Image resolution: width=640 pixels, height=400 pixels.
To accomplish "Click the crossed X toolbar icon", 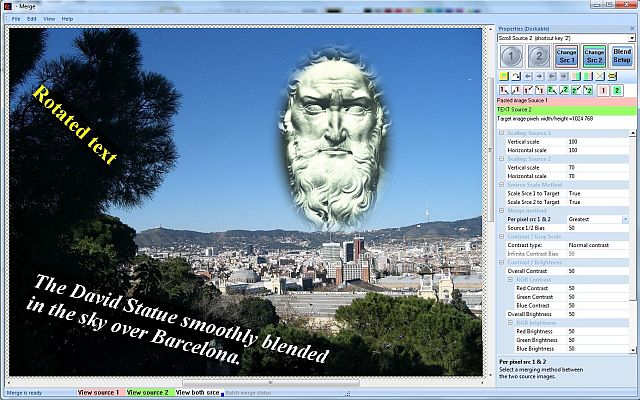I will 600,76.
